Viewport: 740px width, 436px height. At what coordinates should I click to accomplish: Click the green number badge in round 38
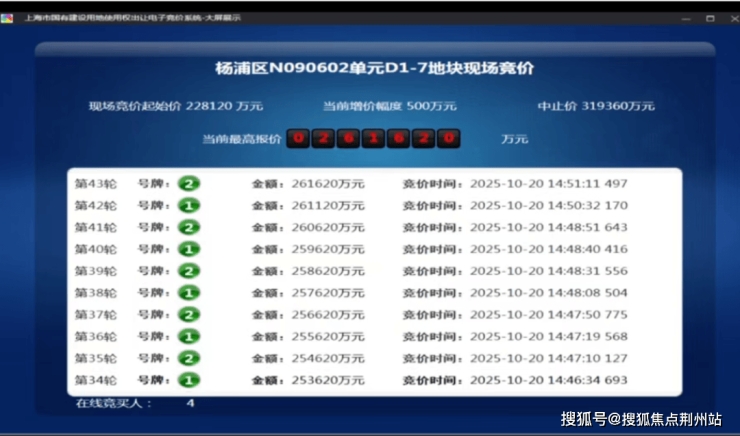tap(189, 293)
